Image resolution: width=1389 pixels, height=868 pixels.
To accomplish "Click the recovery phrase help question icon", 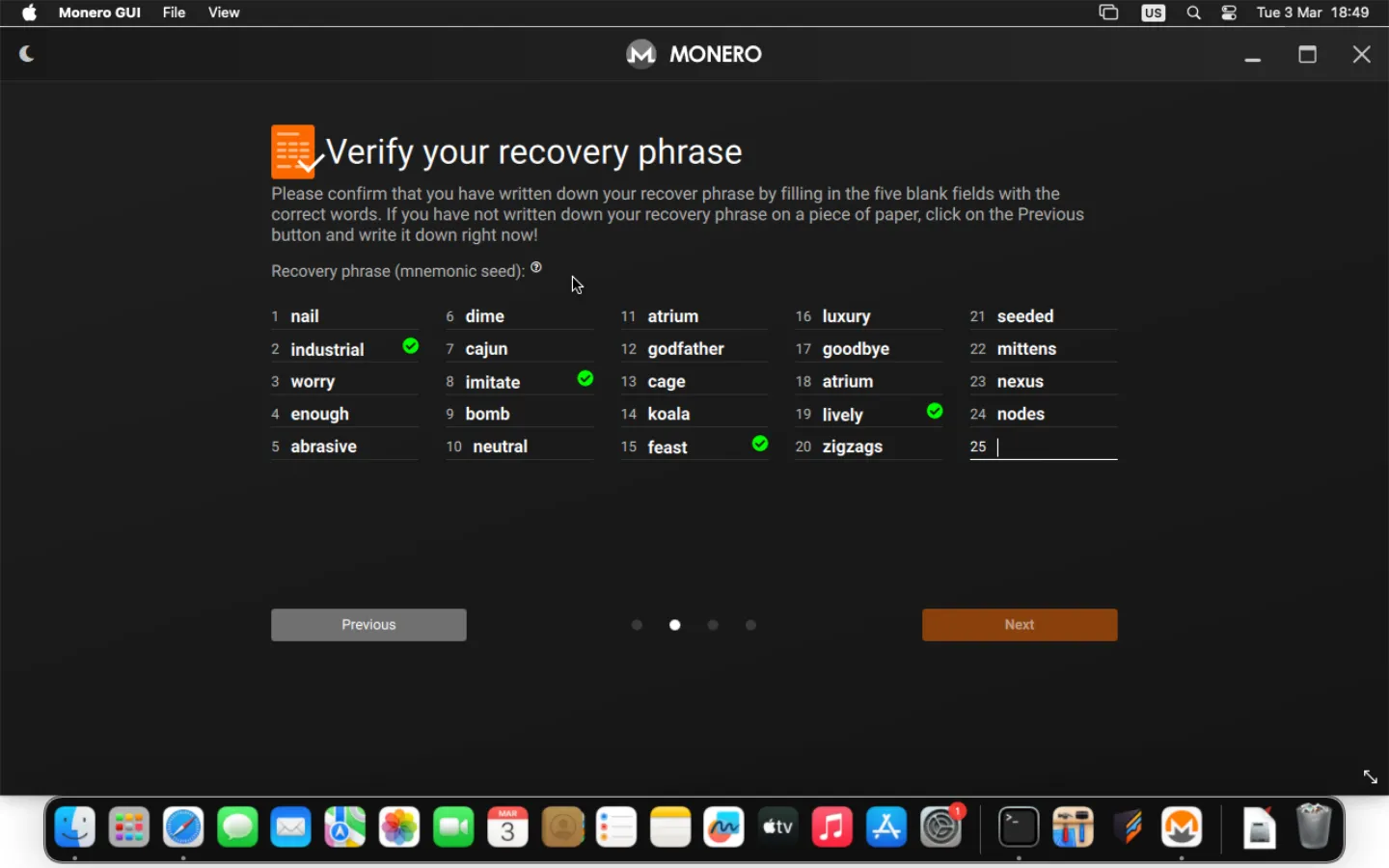I will 536,267.
